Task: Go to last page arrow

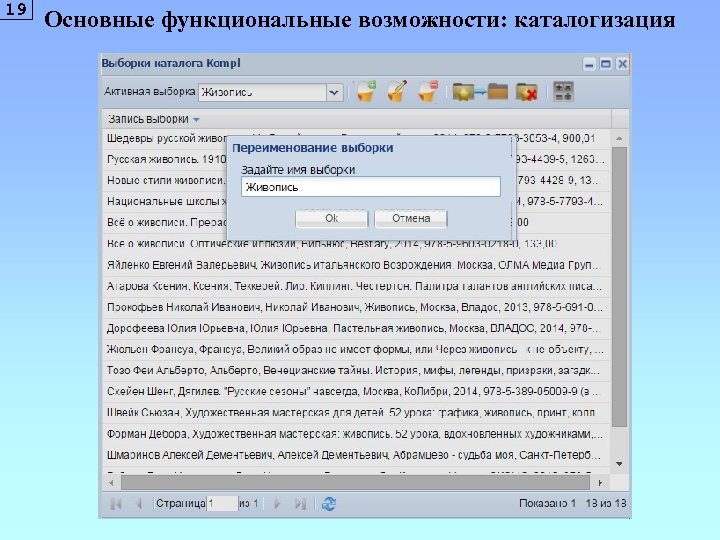Action: point(300,504)
